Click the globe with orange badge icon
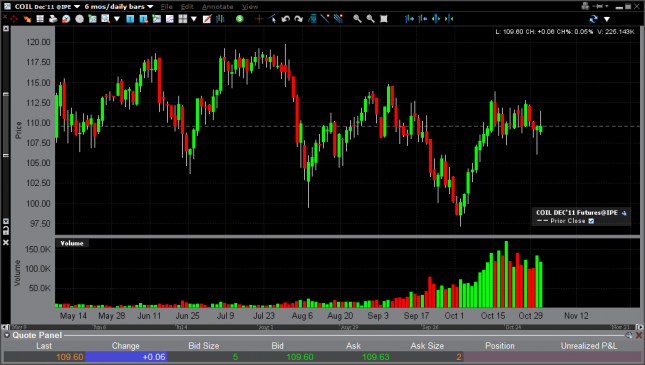The height and width of the screenshot is (365, 645). point(66,19)
